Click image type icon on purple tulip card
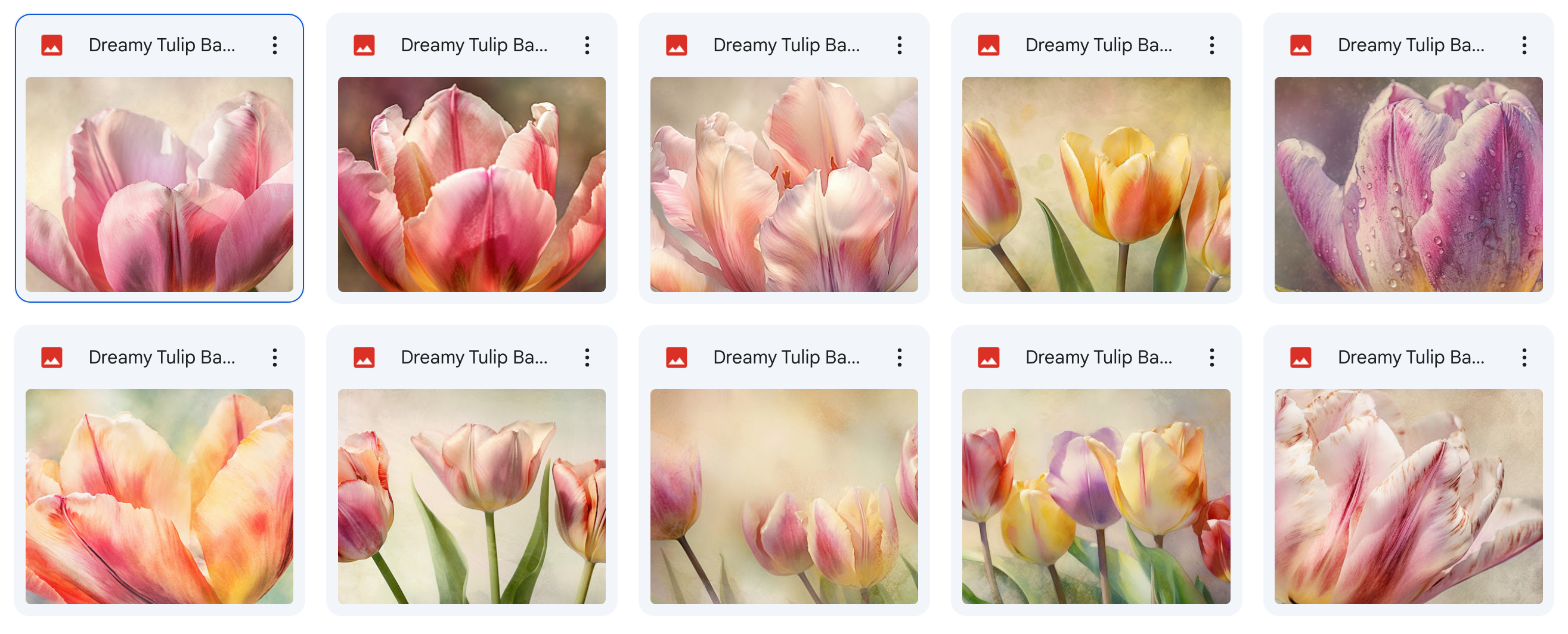This screenshot has height=634, width=1568. pyautogui.click(x=1301, y=46)
